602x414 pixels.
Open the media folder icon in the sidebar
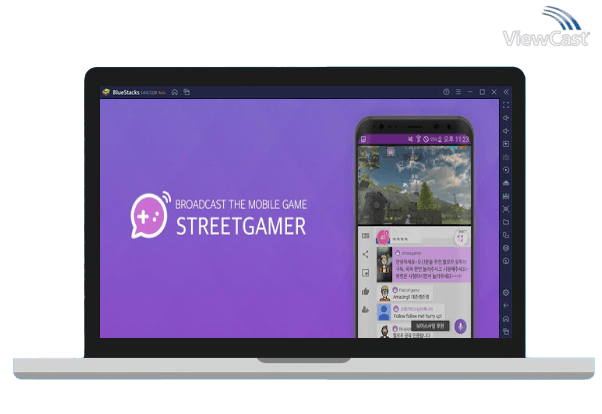[506, 222]
